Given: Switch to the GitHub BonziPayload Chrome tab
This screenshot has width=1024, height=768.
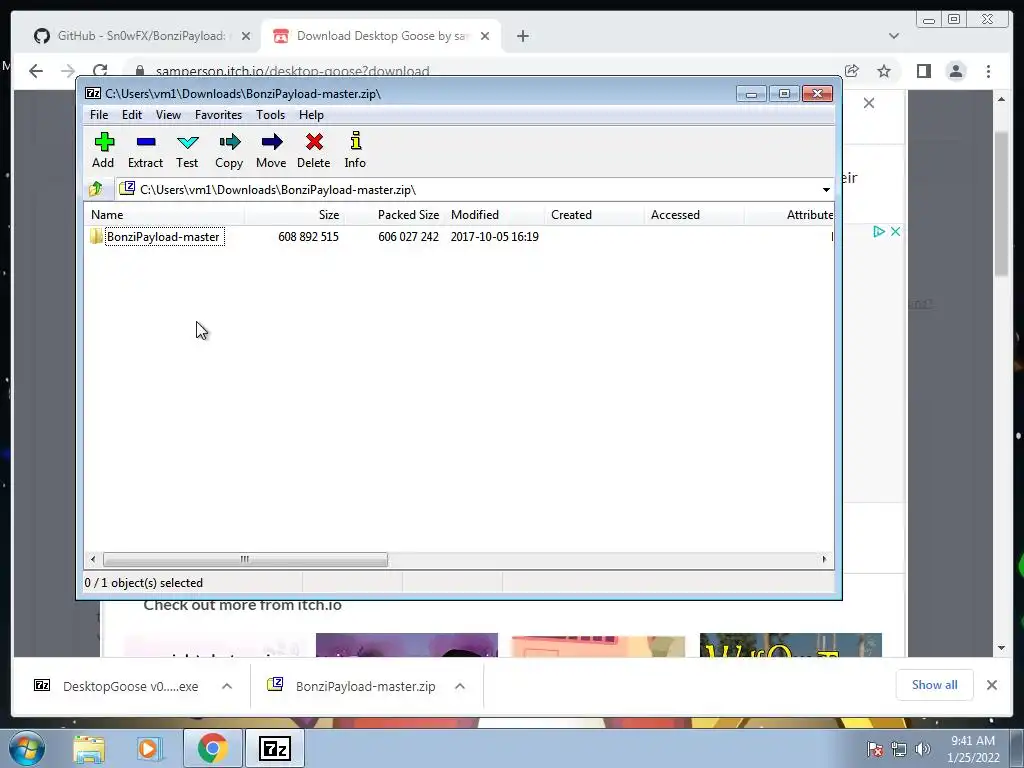Looking at the screenshot, I should tap(140, 36).
